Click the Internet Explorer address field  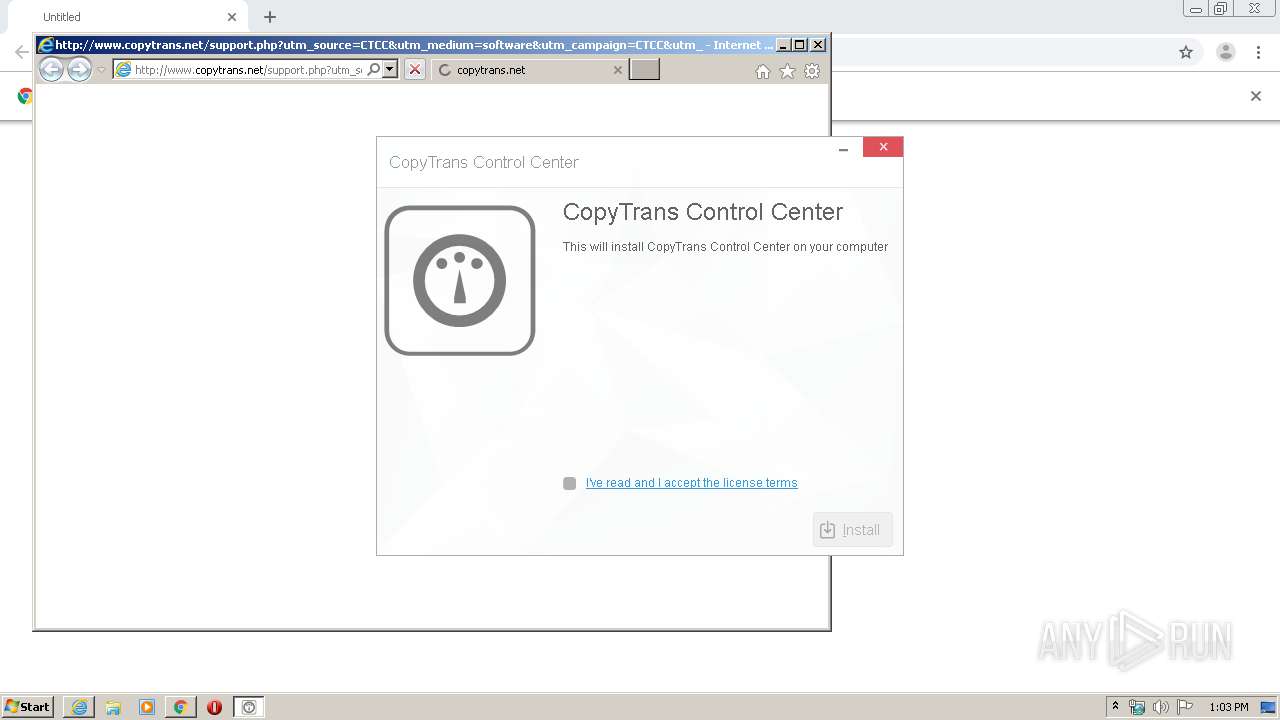pyautogui.click(x=248, y=70)
